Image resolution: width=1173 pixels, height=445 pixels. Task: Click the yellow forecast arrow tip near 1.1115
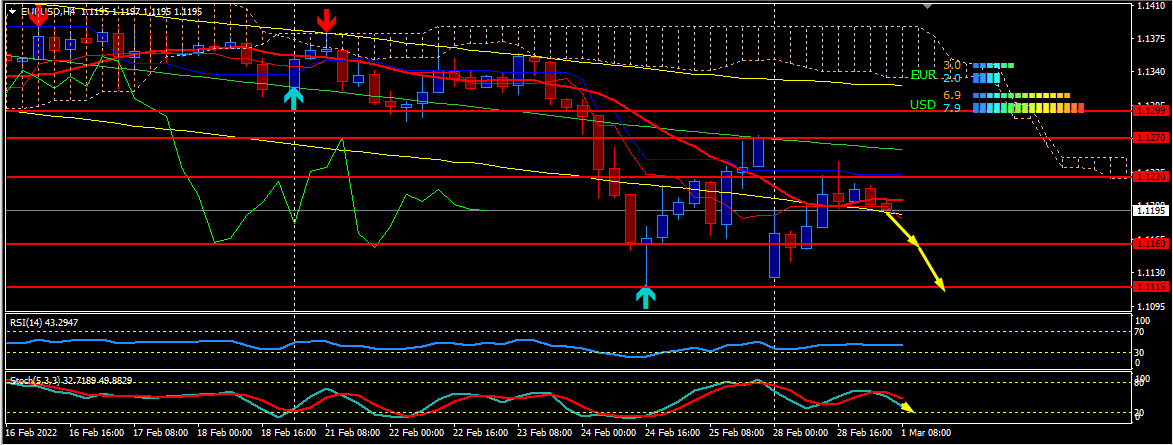coord(941,286)
